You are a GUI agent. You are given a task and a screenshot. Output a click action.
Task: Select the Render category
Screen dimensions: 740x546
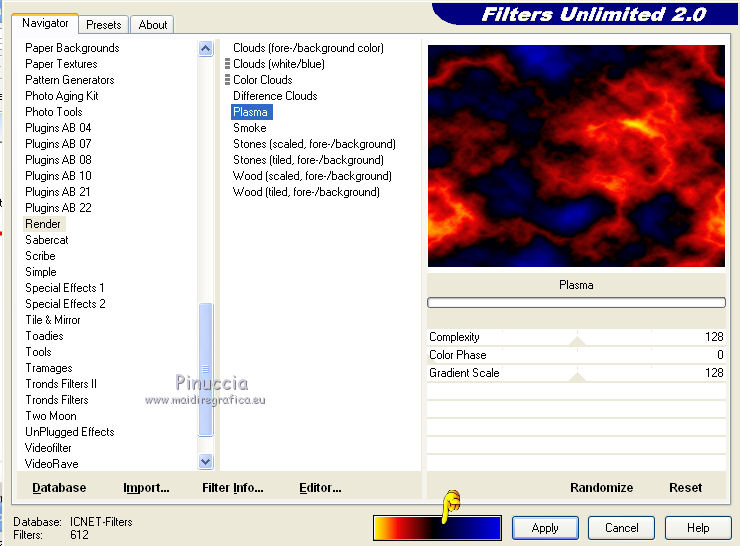pos(43,224)
